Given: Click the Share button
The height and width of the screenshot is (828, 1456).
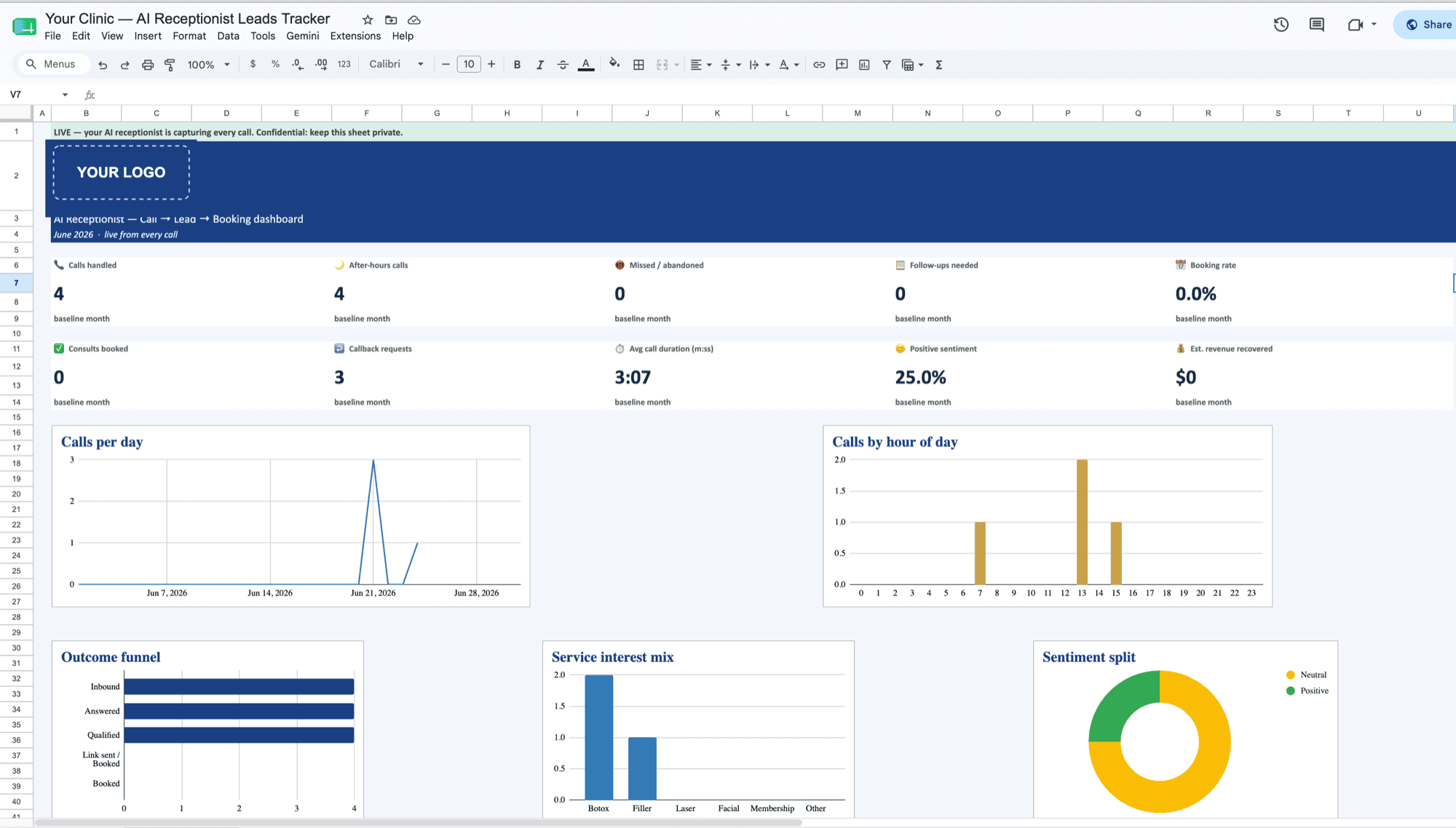Looking at the screenshot, I should tap(1428, 24).
